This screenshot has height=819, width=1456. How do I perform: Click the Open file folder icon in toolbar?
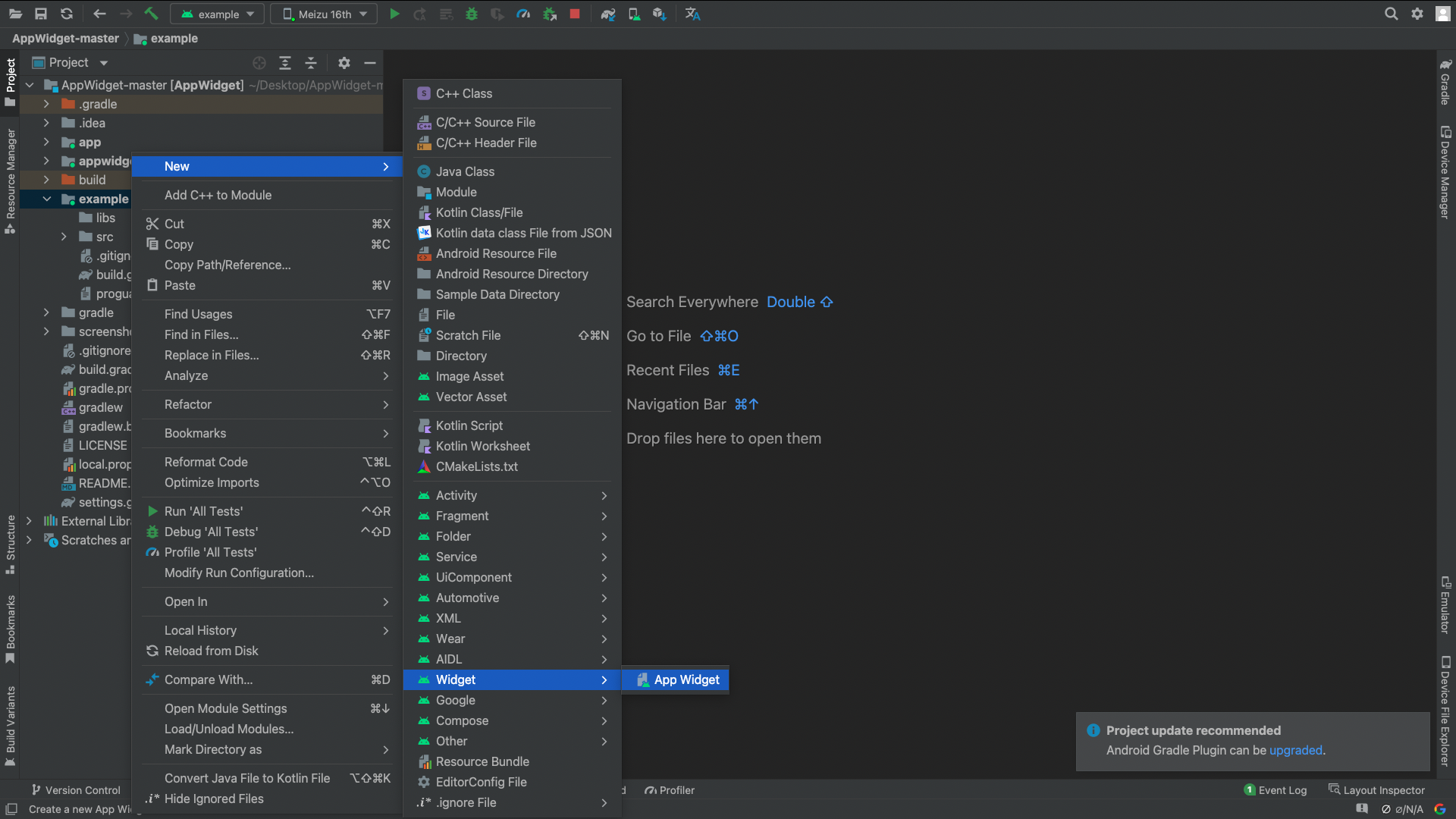coord(15,14)
